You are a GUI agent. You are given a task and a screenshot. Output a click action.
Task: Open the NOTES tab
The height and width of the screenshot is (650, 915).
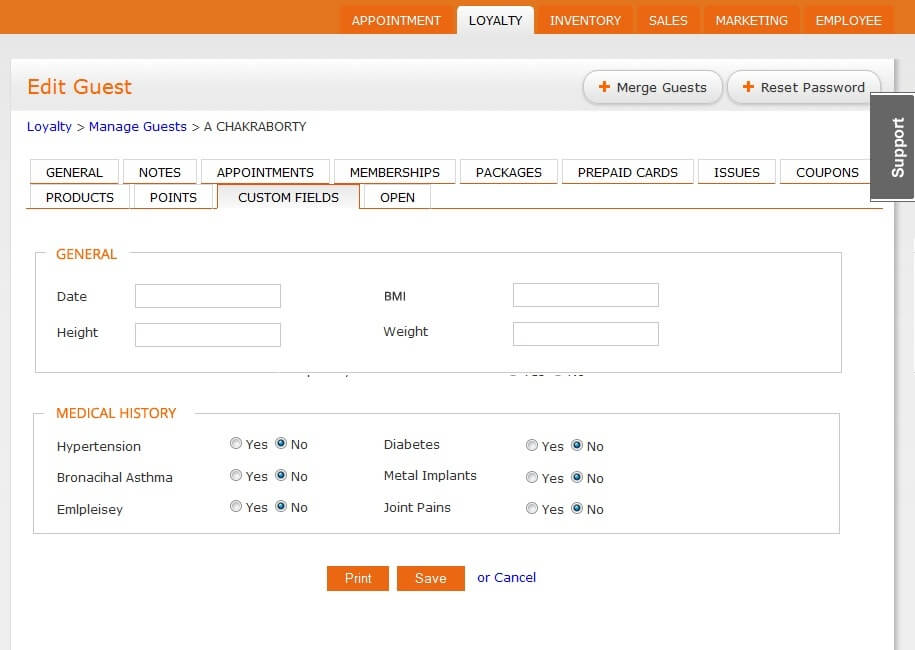click(159, 171)
